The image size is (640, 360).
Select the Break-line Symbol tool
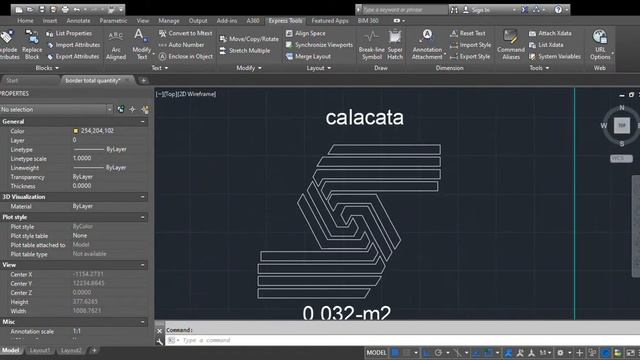(x=371, y=45)
